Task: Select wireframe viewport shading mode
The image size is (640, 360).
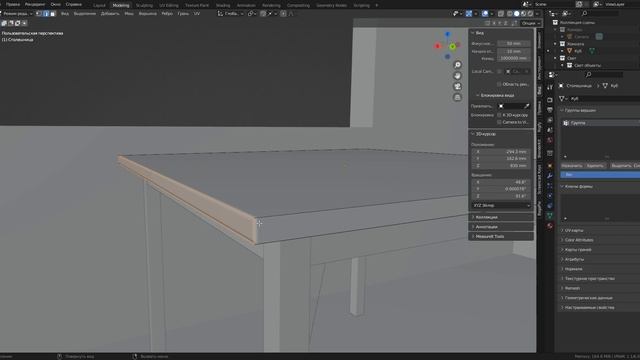Action: click(x=510, y=13)
